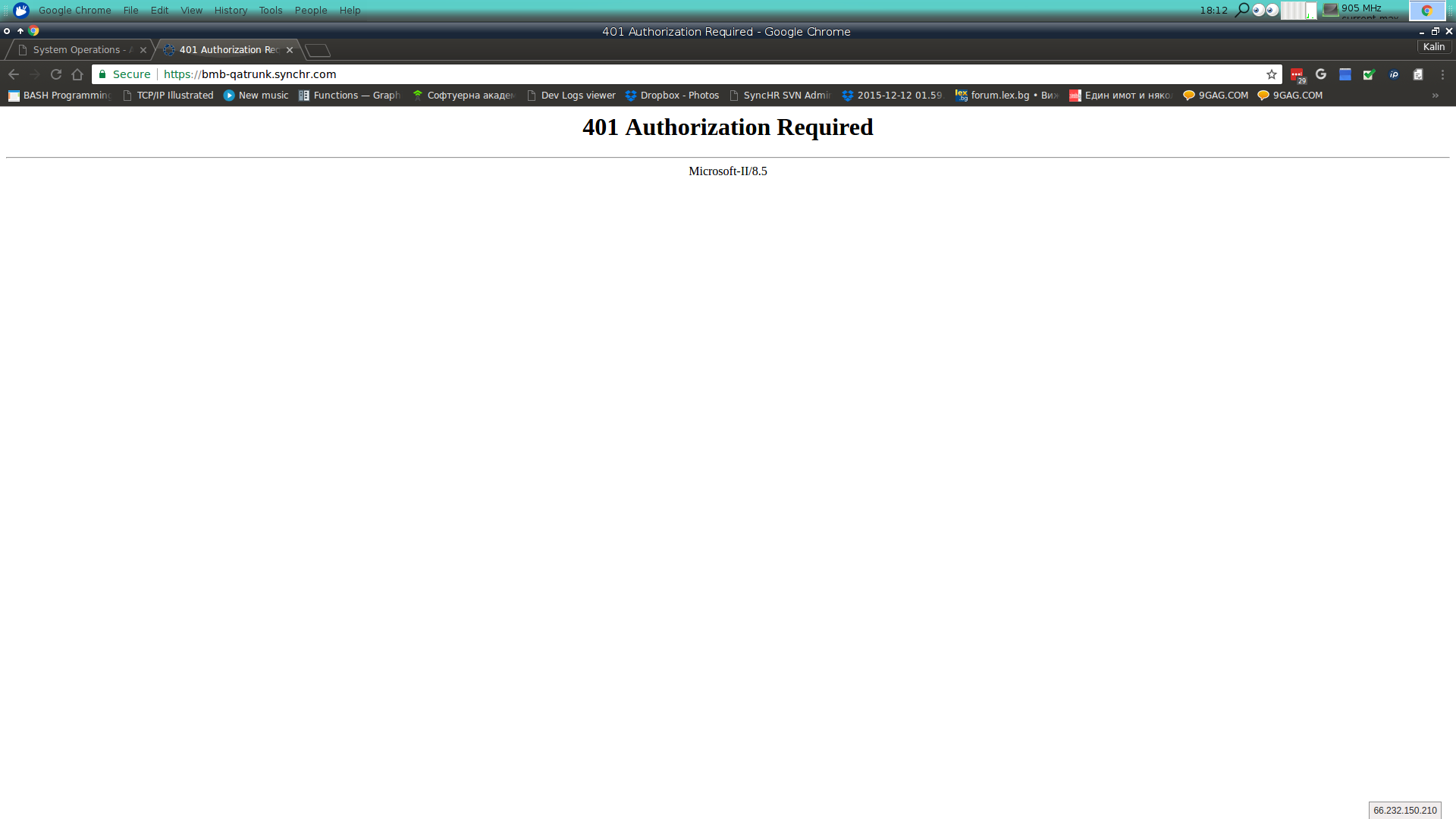The height and width of the screenshot is (819, 1456).
Task: Bookmark this page with the star
Action: pos(1272,74)
